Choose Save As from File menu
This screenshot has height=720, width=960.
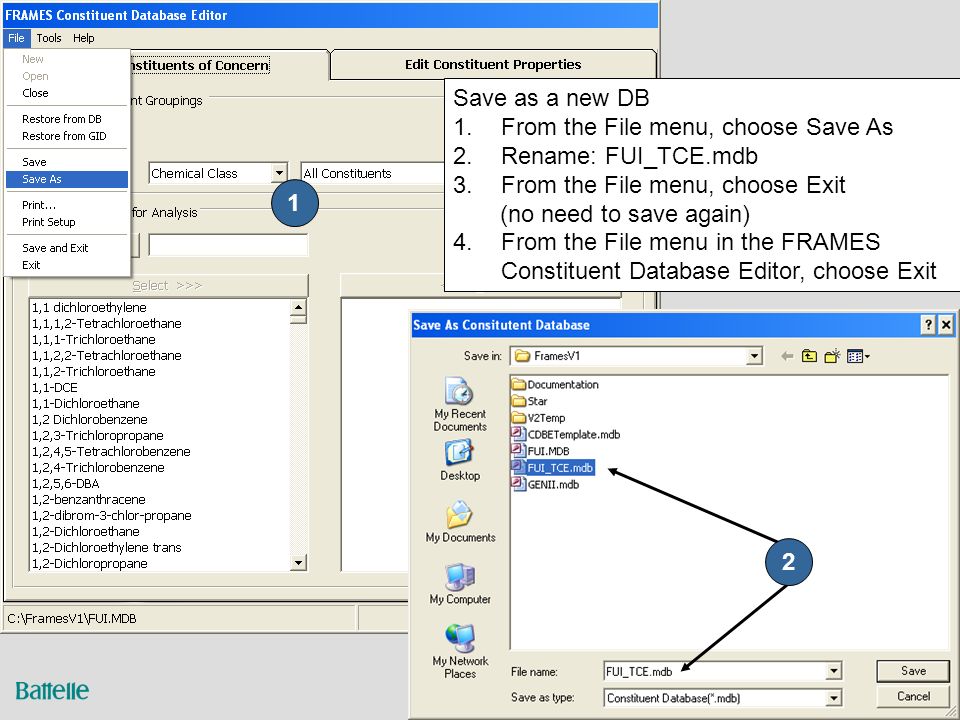pyautogui.click(x=67, y=179)
